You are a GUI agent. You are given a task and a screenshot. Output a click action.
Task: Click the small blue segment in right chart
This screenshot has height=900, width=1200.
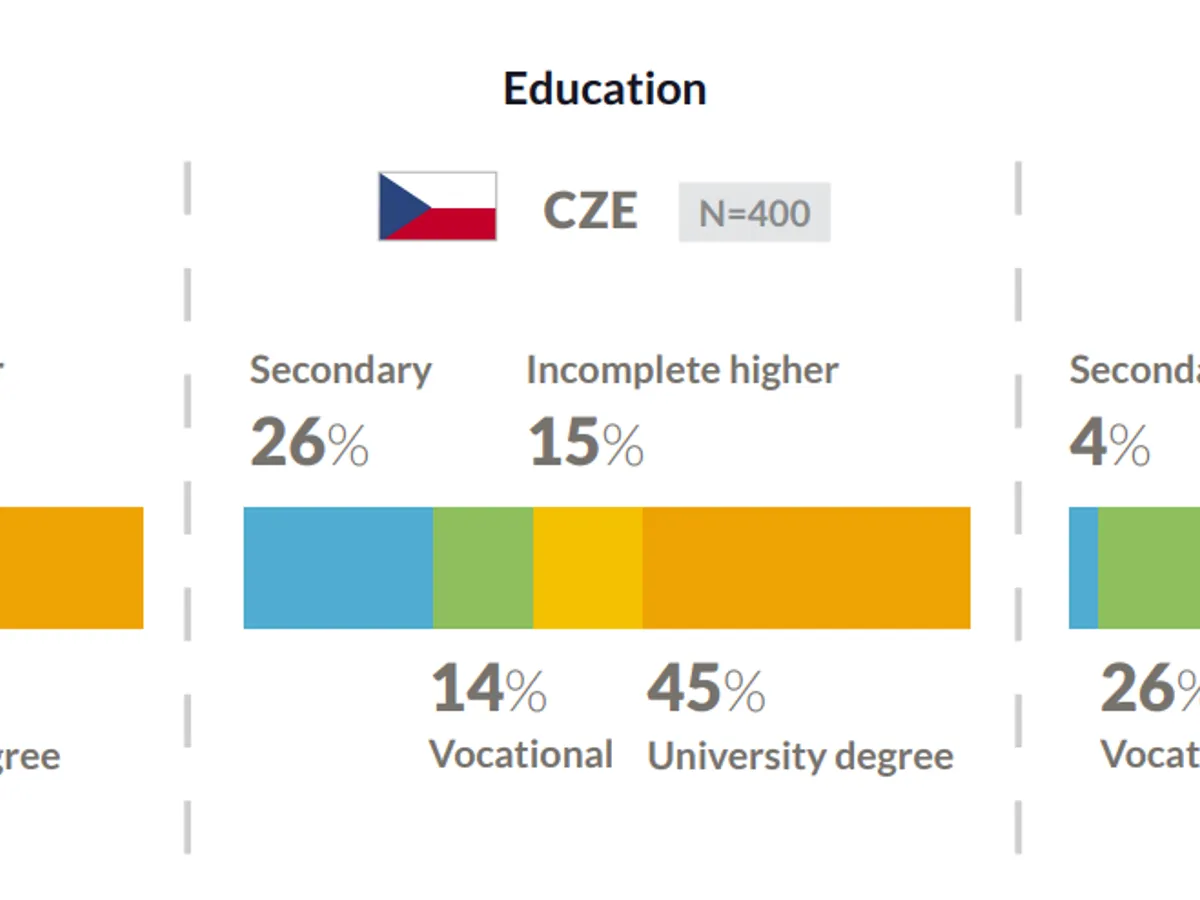click(x=1083, y=568)
